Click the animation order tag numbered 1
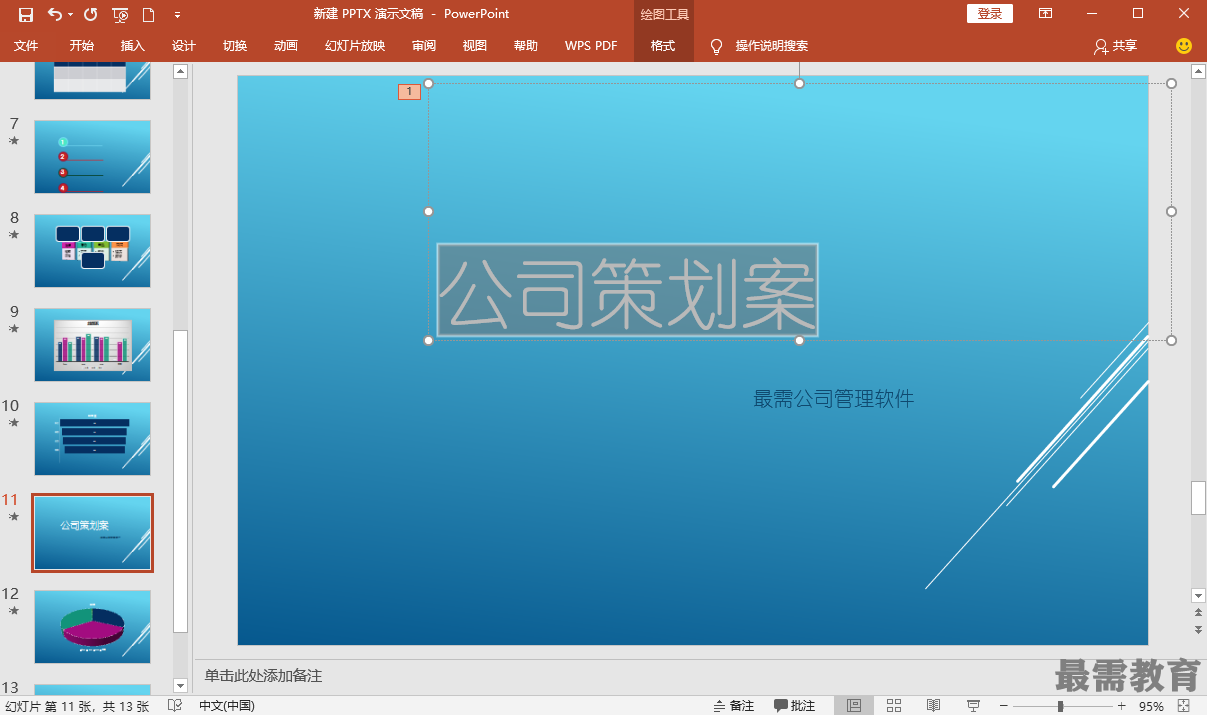Image resolution: width=1207 pixels, height=715 pixels. click(x=409, y=92)
